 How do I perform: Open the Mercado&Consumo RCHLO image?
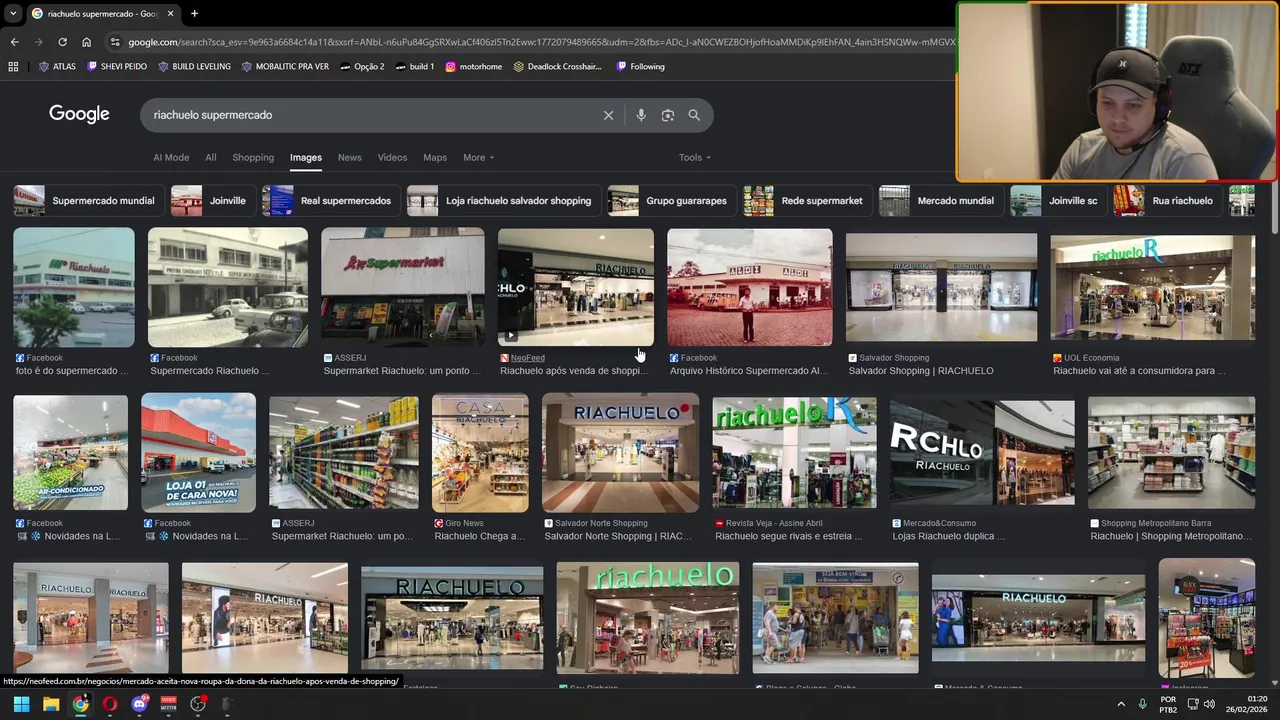(x=982, y=453)
